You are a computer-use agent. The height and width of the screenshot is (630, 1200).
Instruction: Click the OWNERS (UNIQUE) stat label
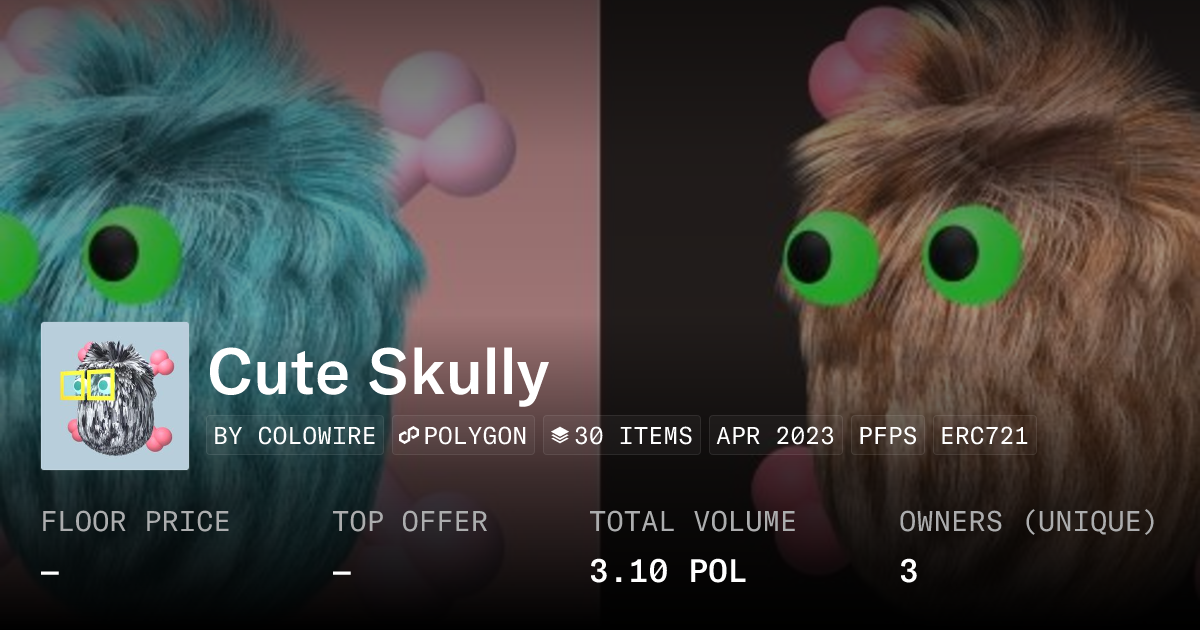click(1028, 522)
